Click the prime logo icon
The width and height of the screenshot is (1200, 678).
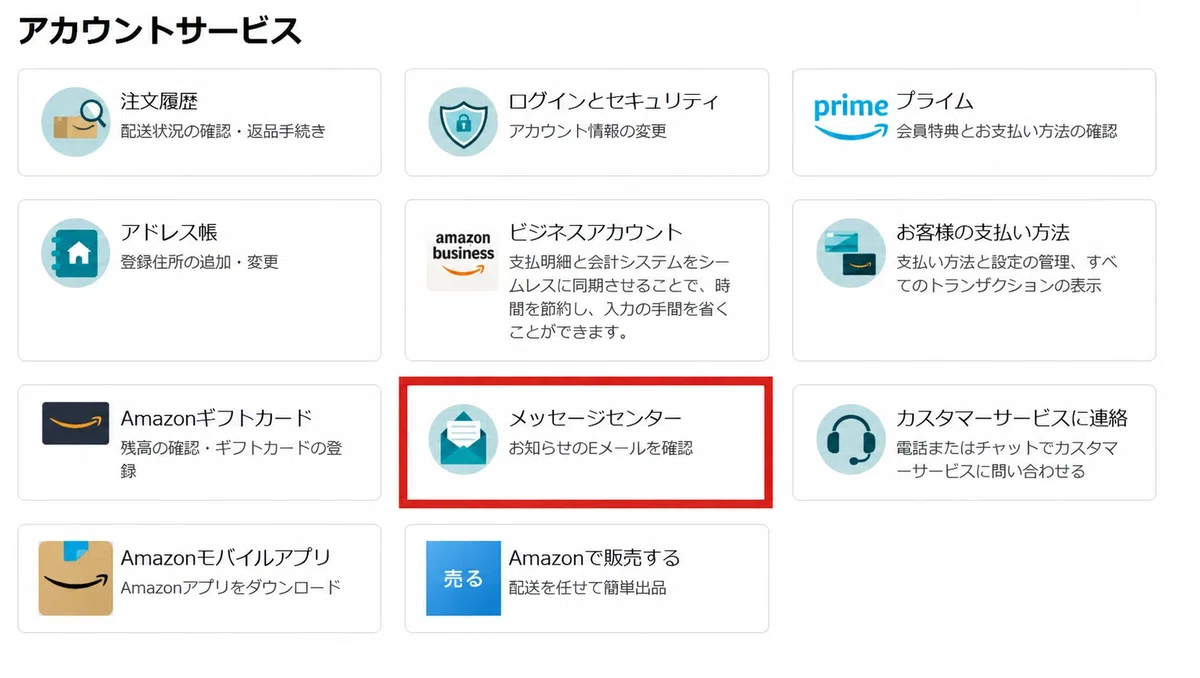[x=850, y=118]
